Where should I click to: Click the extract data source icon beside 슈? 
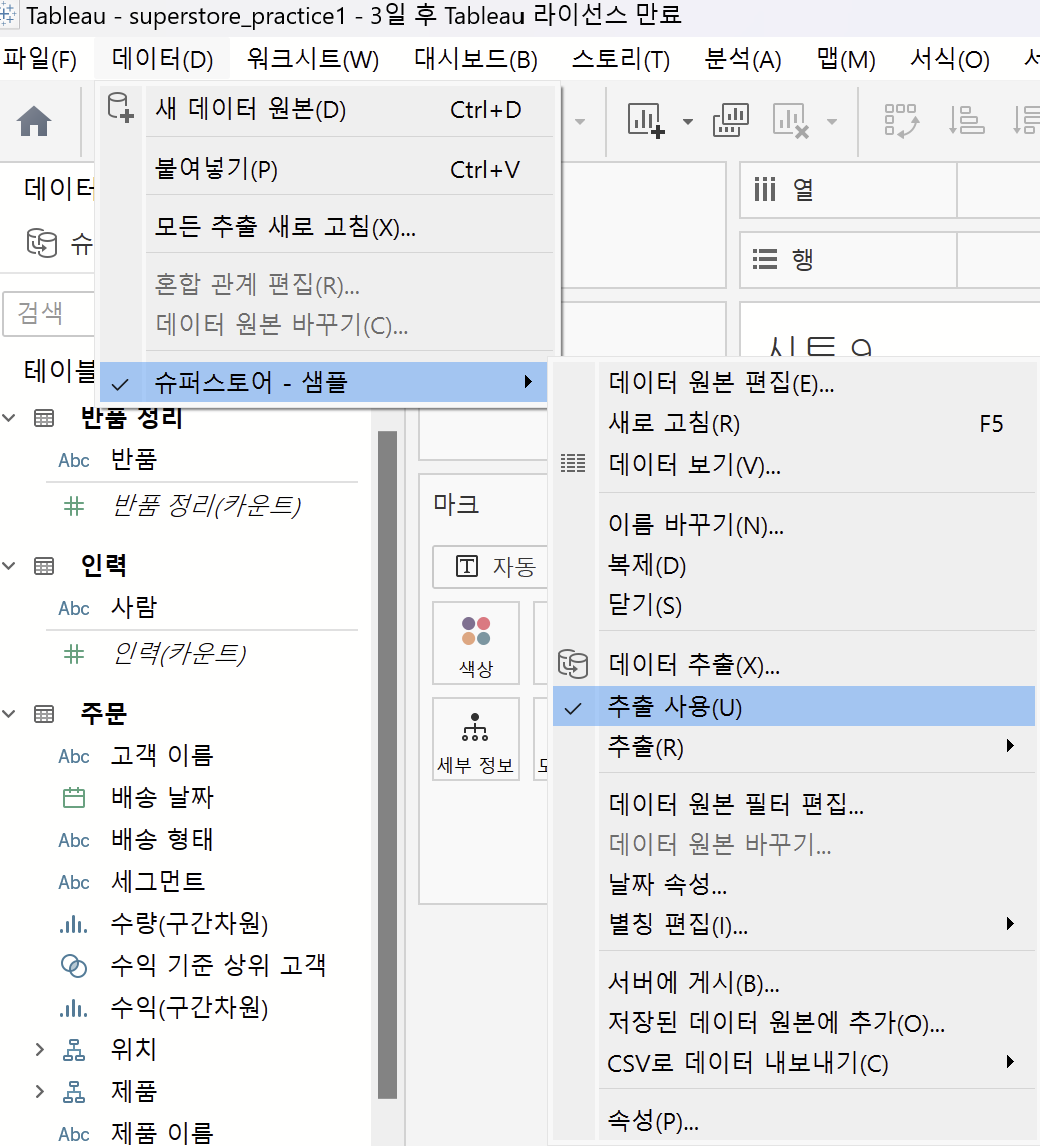point(42,243)
